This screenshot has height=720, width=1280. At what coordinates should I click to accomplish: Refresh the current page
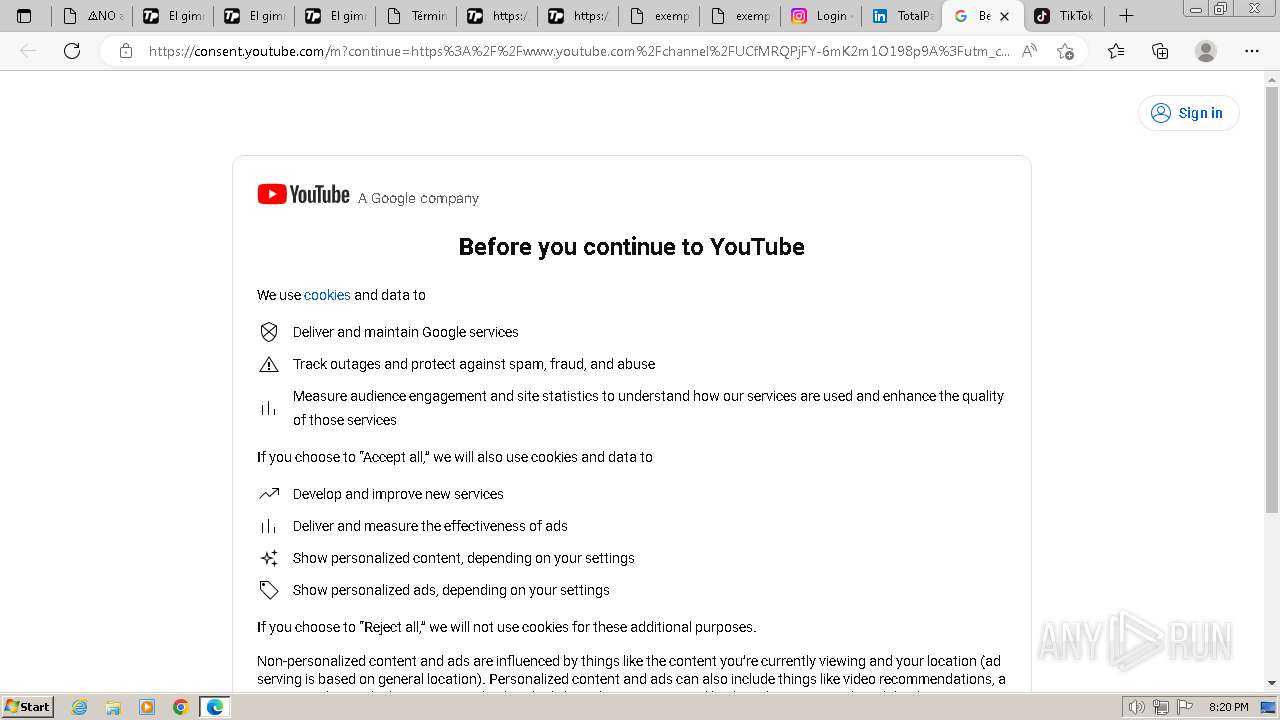click(x=72, y=51)
